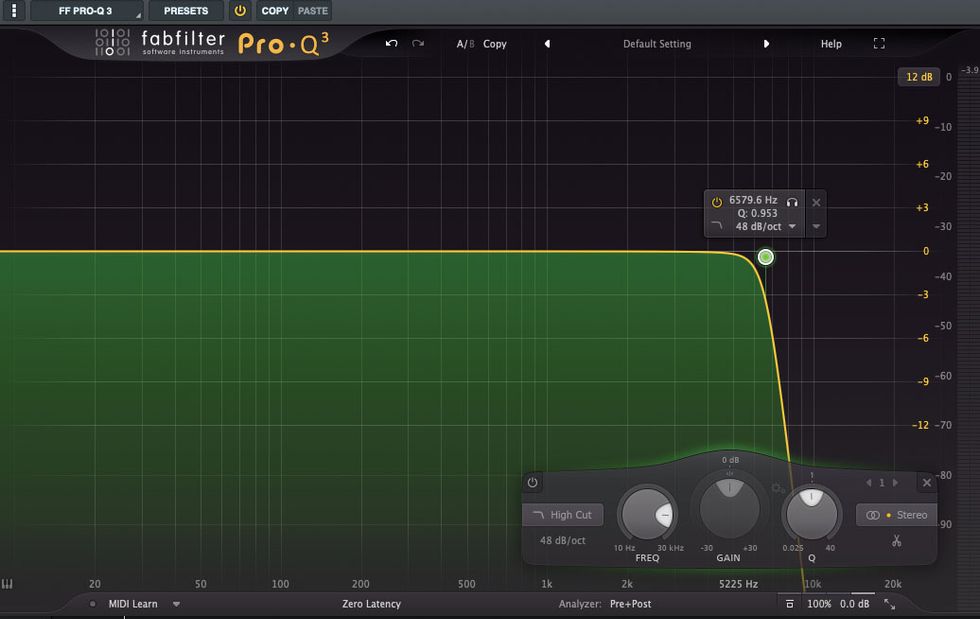Open the FF PRO-Q 3 plugin selector
Screen dimensions: 980x619
[x=86, y=11]
